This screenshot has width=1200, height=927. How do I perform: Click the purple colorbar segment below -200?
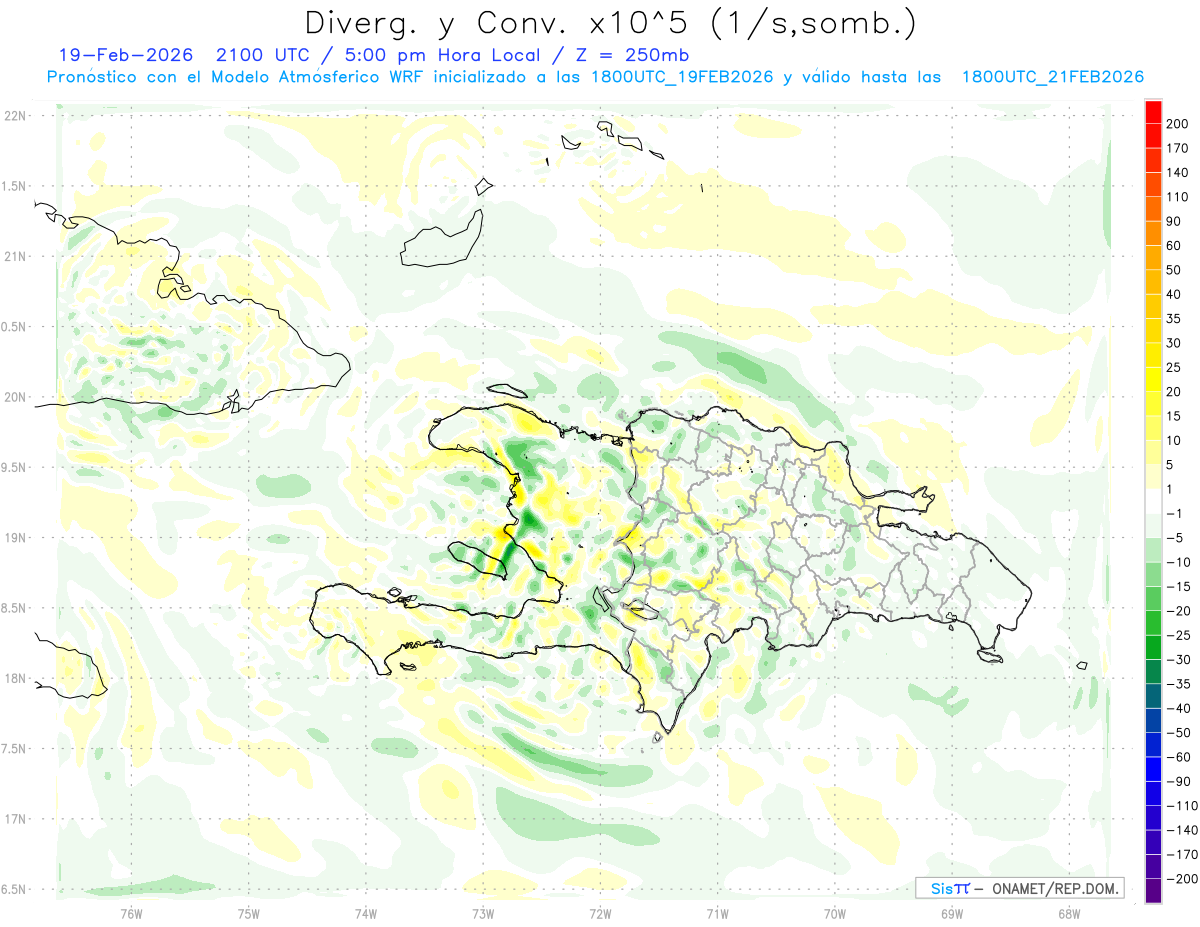(1153, 891)
